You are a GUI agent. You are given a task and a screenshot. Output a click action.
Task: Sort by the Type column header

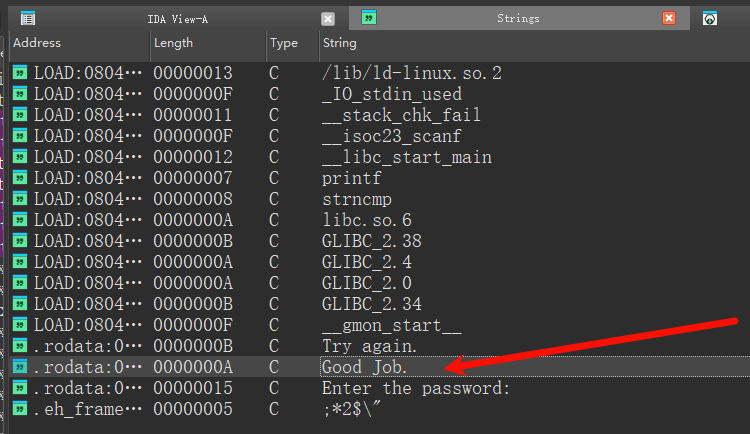click(x=284, y=43)
